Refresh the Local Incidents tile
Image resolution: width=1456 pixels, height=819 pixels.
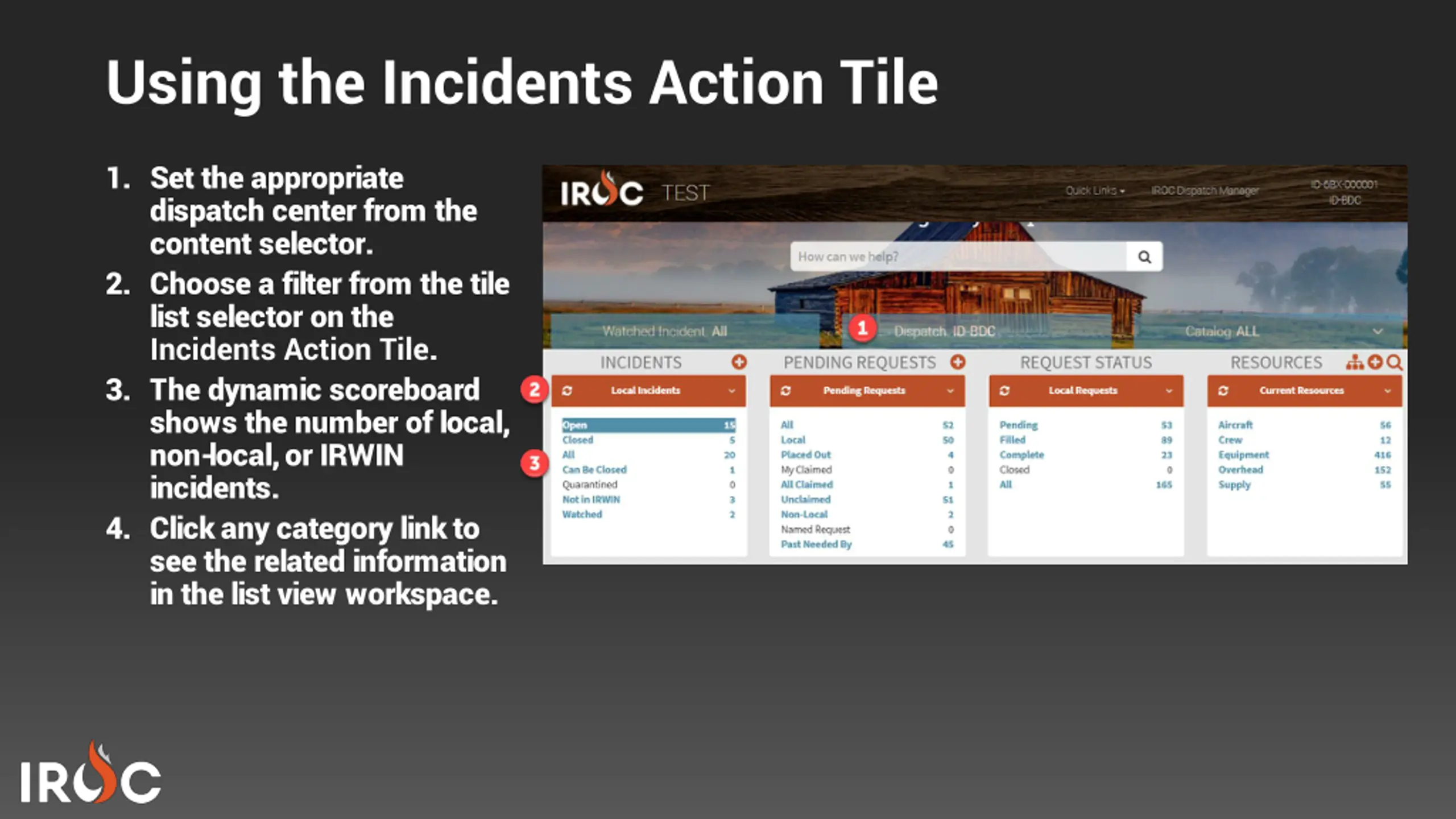coord(567,391)
